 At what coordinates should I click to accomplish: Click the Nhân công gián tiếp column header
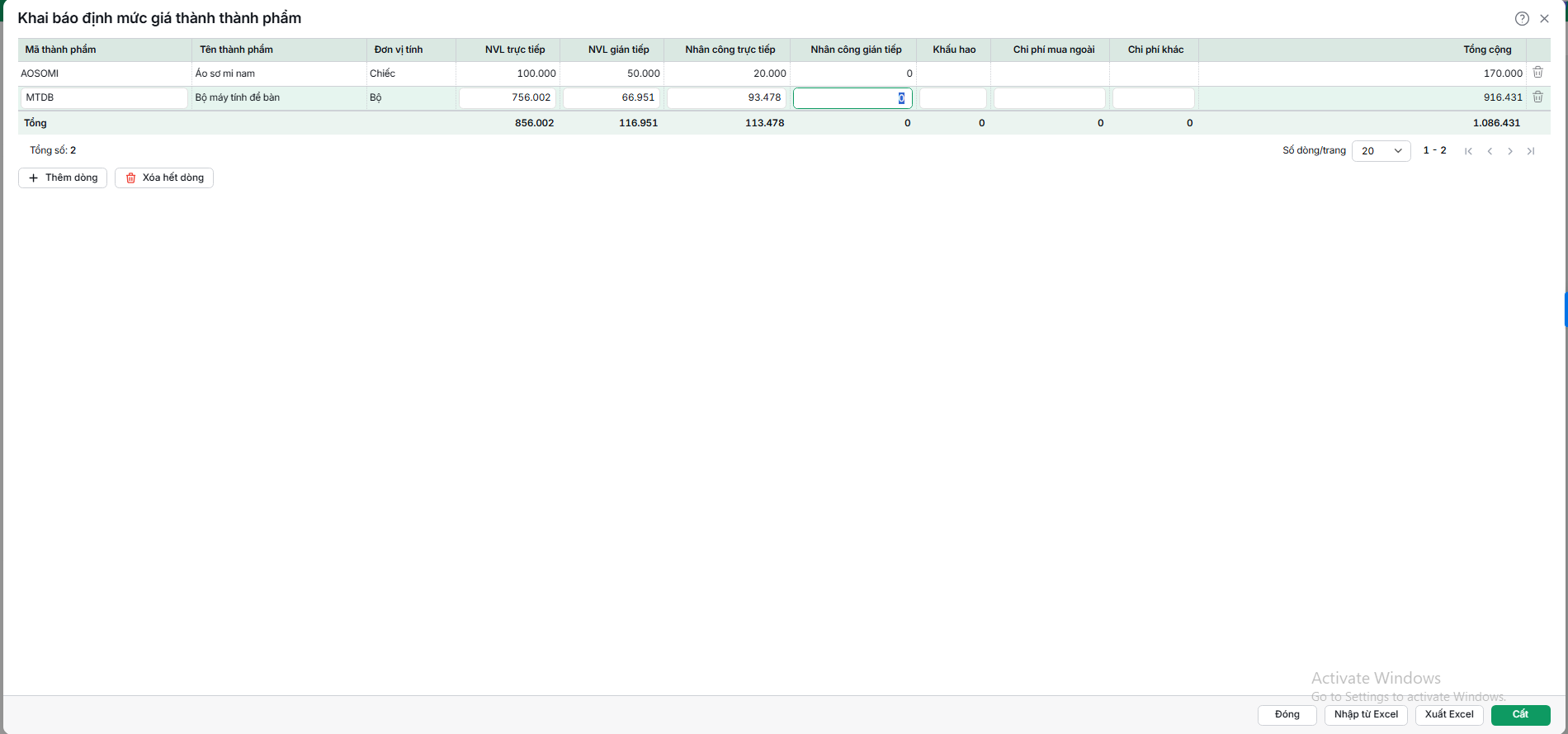pyautogui.click(x=852, y=50)
